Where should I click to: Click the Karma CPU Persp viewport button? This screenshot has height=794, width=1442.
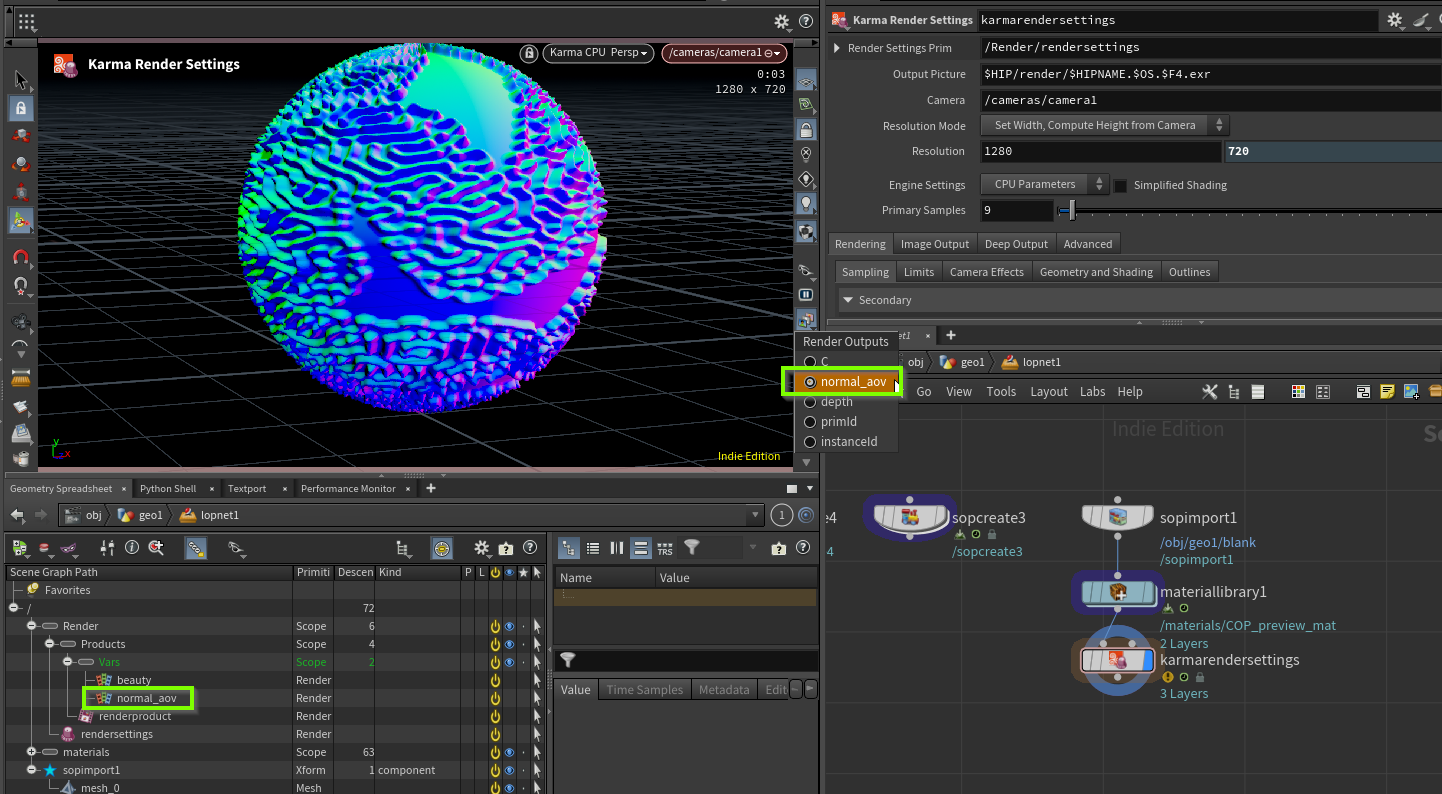598,53
